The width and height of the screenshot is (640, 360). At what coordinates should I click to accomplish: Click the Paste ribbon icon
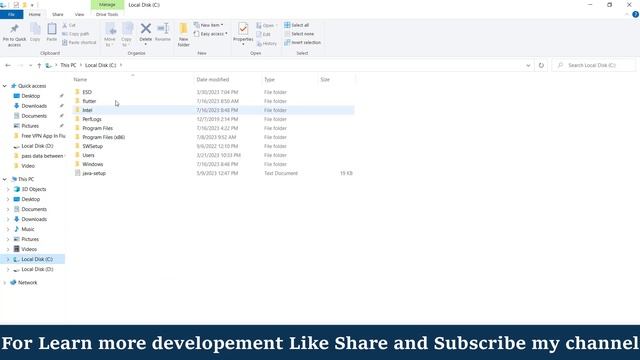pos(52,29)
